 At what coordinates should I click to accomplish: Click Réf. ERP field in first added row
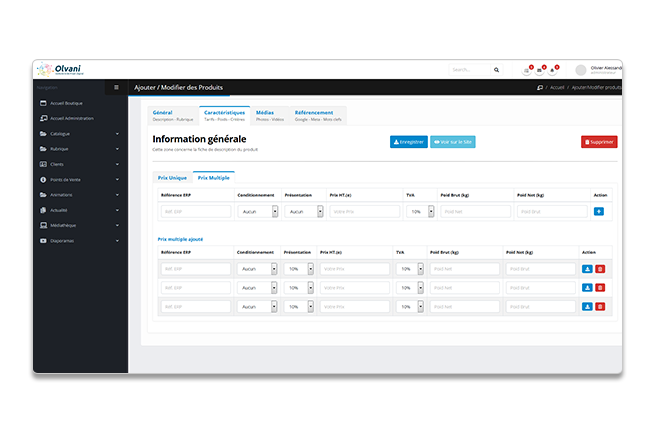(x=196, y=269)
